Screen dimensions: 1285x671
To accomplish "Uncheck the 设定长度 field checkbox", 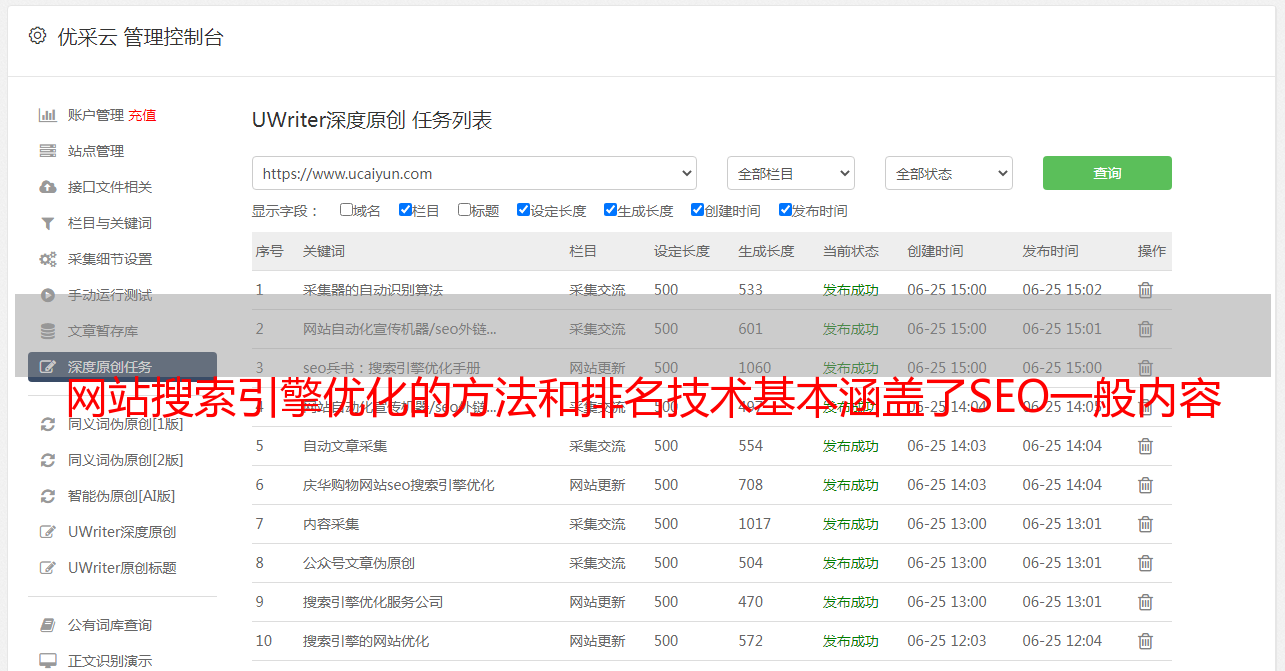I will (523, 210).
